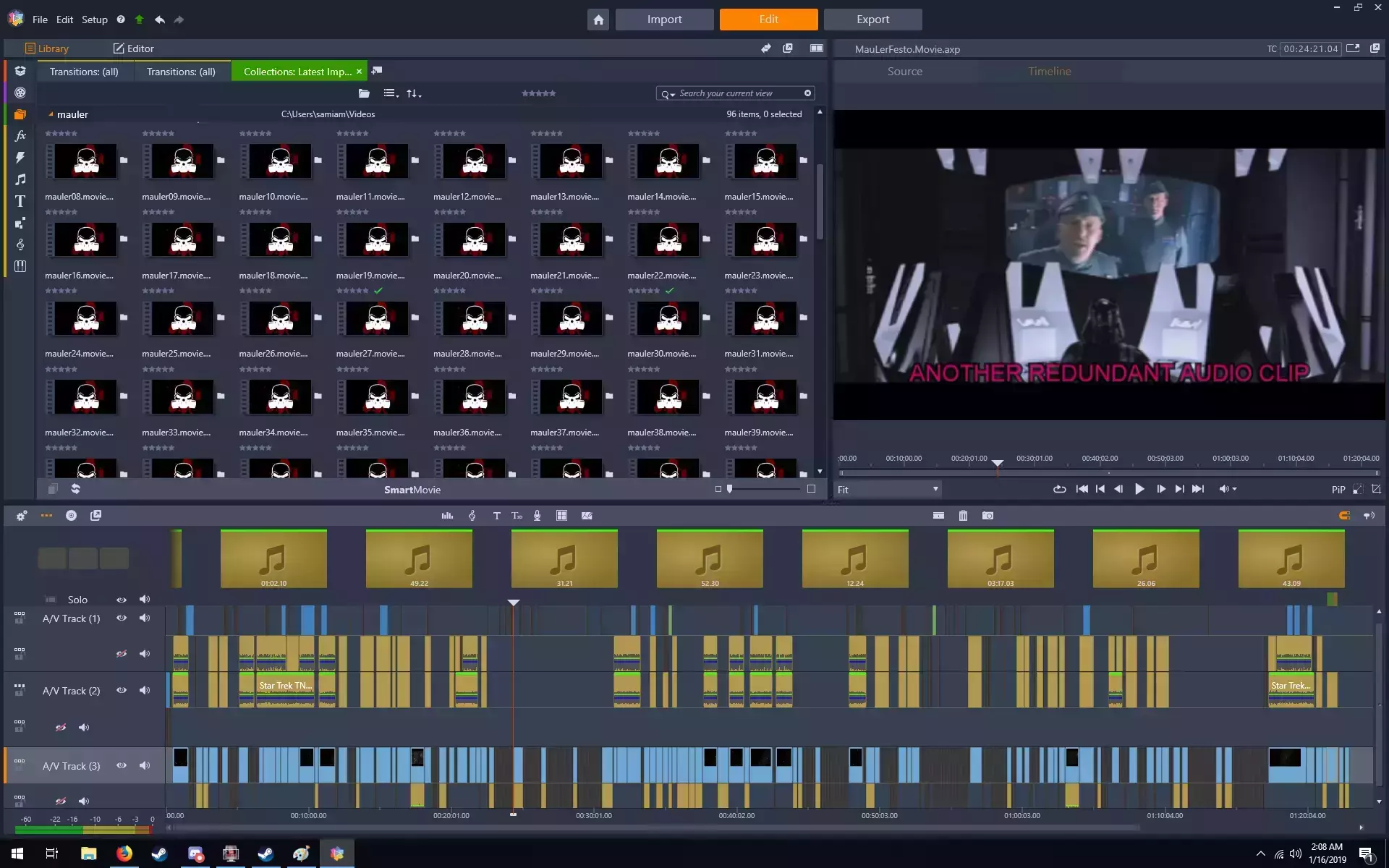Start voice-over with the microphone icon

pyautogui.click(x=537, y=516)
